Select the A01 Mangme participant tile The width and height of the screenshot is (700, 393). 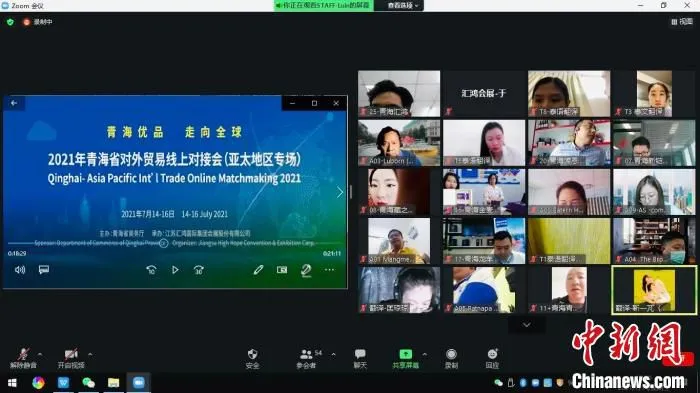pos(399,241)
